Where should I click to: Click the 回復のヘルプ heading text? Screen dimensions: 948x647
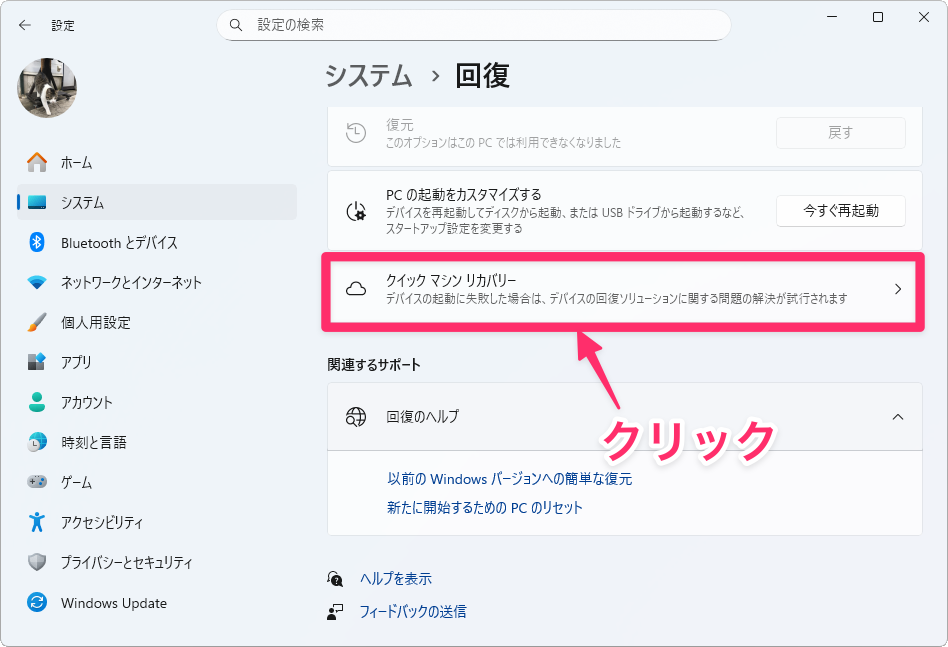[x=423, y=417]
